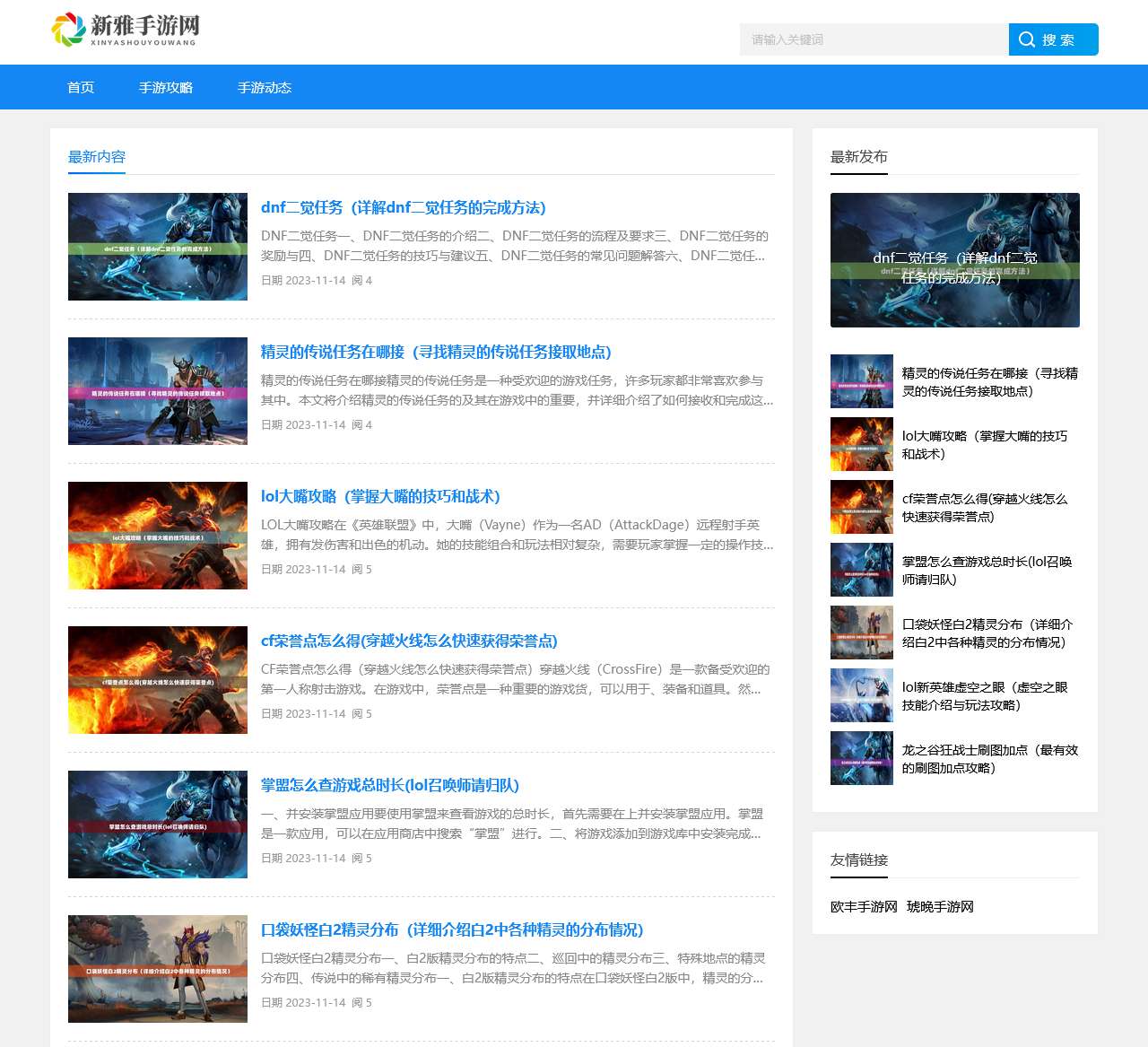This screenshot has height=1047, width=1148.
Task: Open sidebar link 口袋妖怪白2精灵分布
Action: click(x=987, y=633)
